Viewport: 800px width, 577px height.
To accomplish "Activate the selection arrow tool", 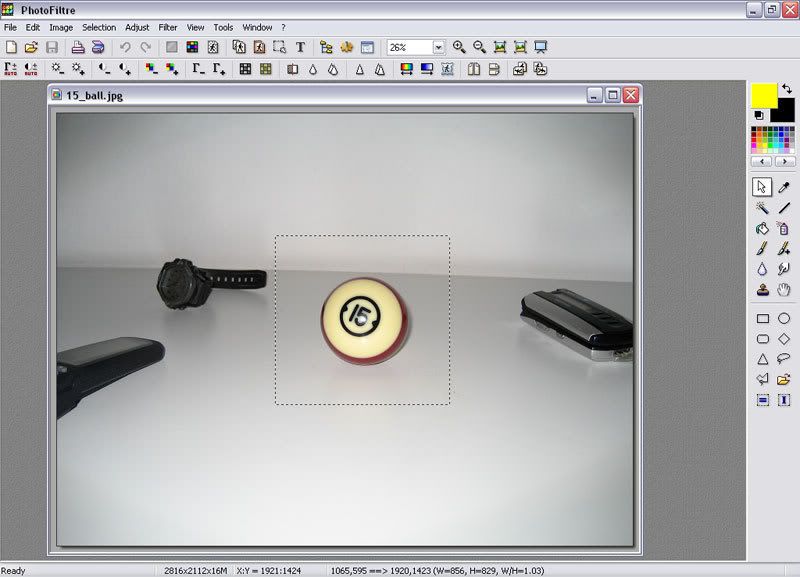I will [762, 187].
